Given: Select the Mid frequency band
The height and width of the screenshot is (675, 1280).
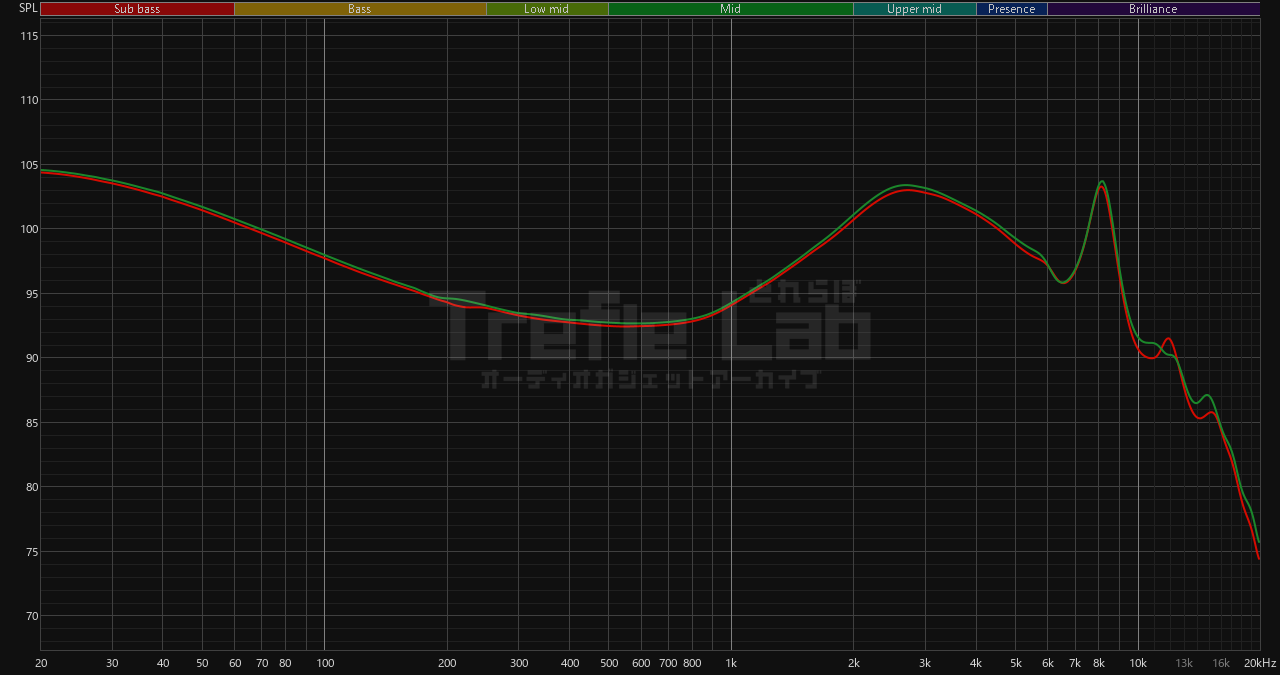Looking at the screenshot, I should [x=730, y=8].
